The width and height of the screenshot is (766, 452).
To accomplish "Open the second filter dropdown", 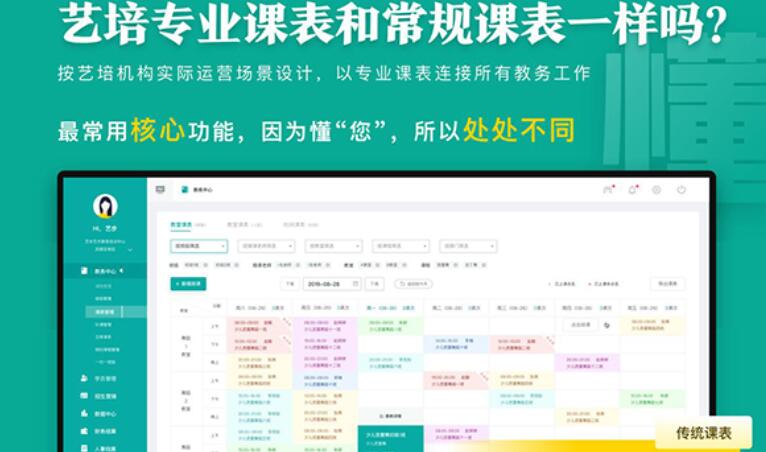I will 266,246.
